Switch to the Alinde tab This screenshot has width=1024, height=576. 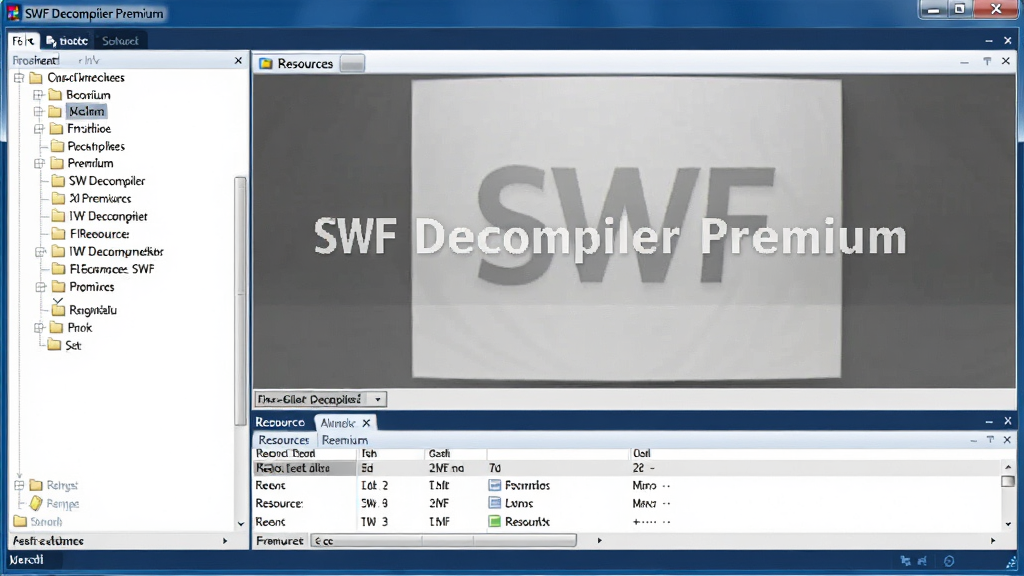(344, 423)
